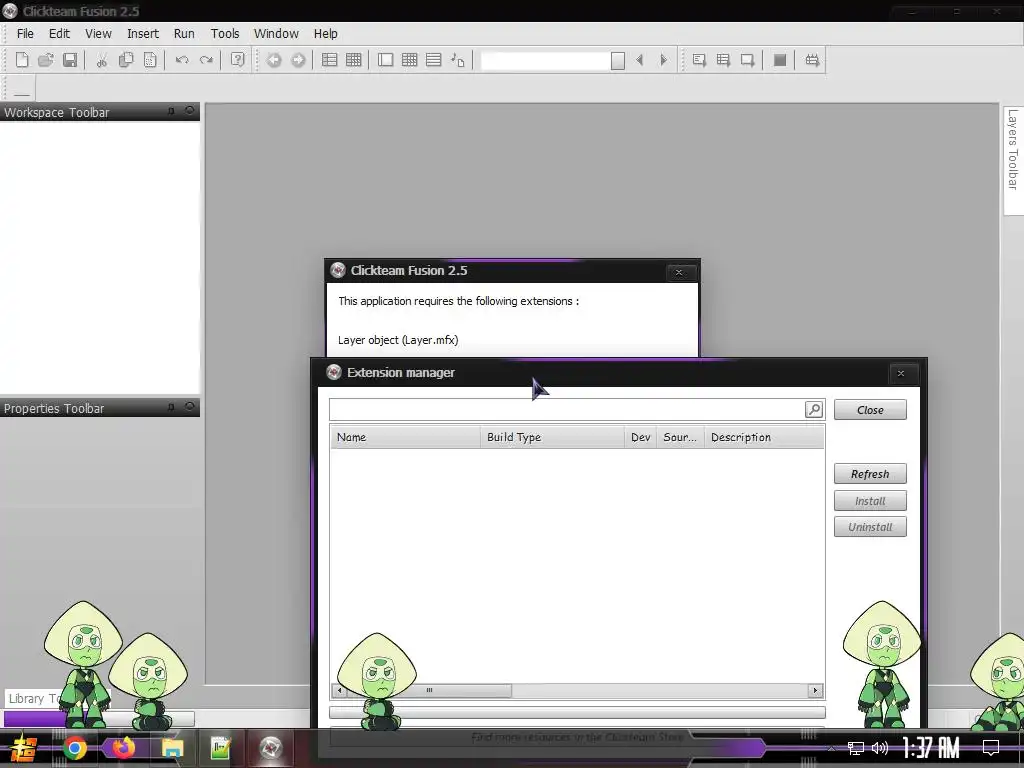Open File Explorer from the taskbar
The width and height of the screenshot is (1024, 768).
[172, 748]
